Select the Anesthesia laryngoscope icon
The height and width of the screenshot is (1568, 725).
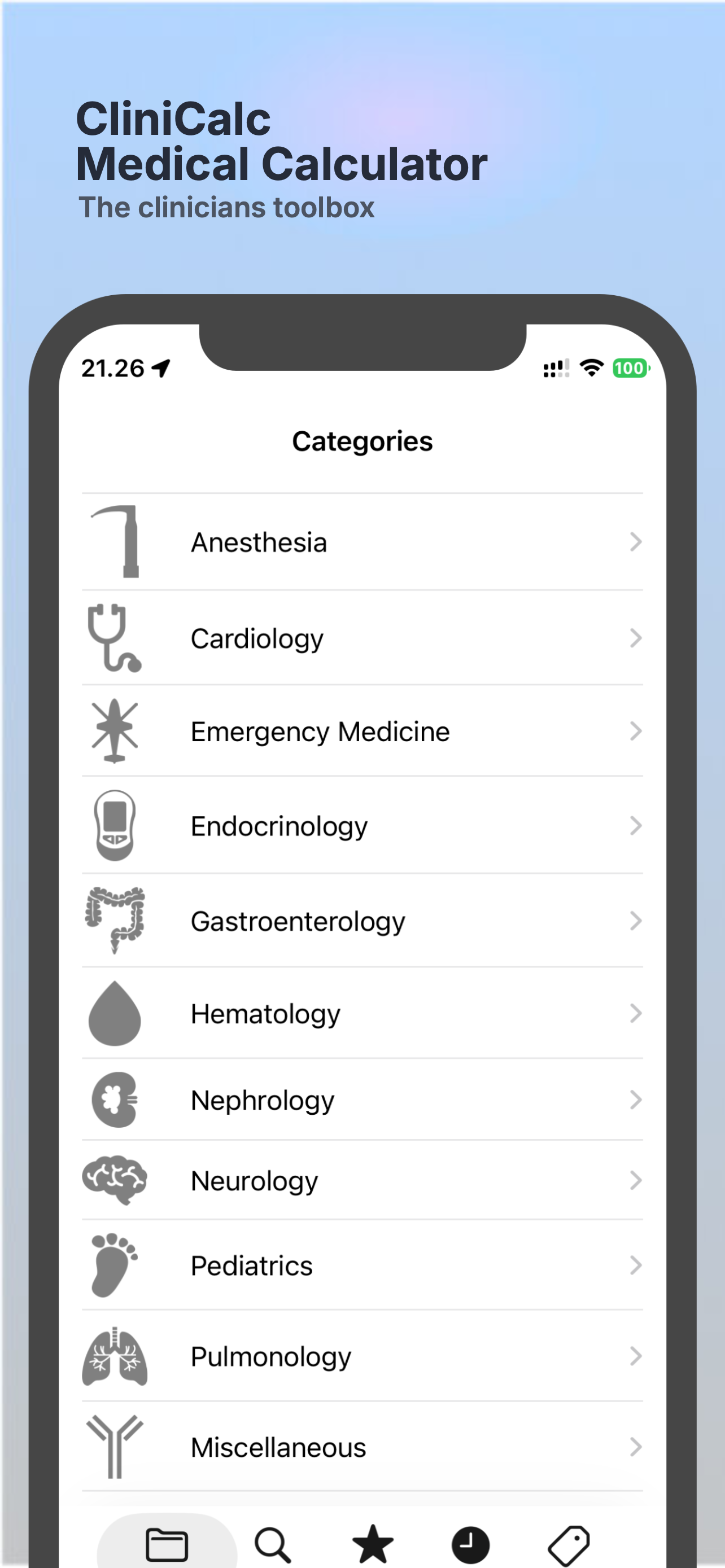tap(116, 541)
